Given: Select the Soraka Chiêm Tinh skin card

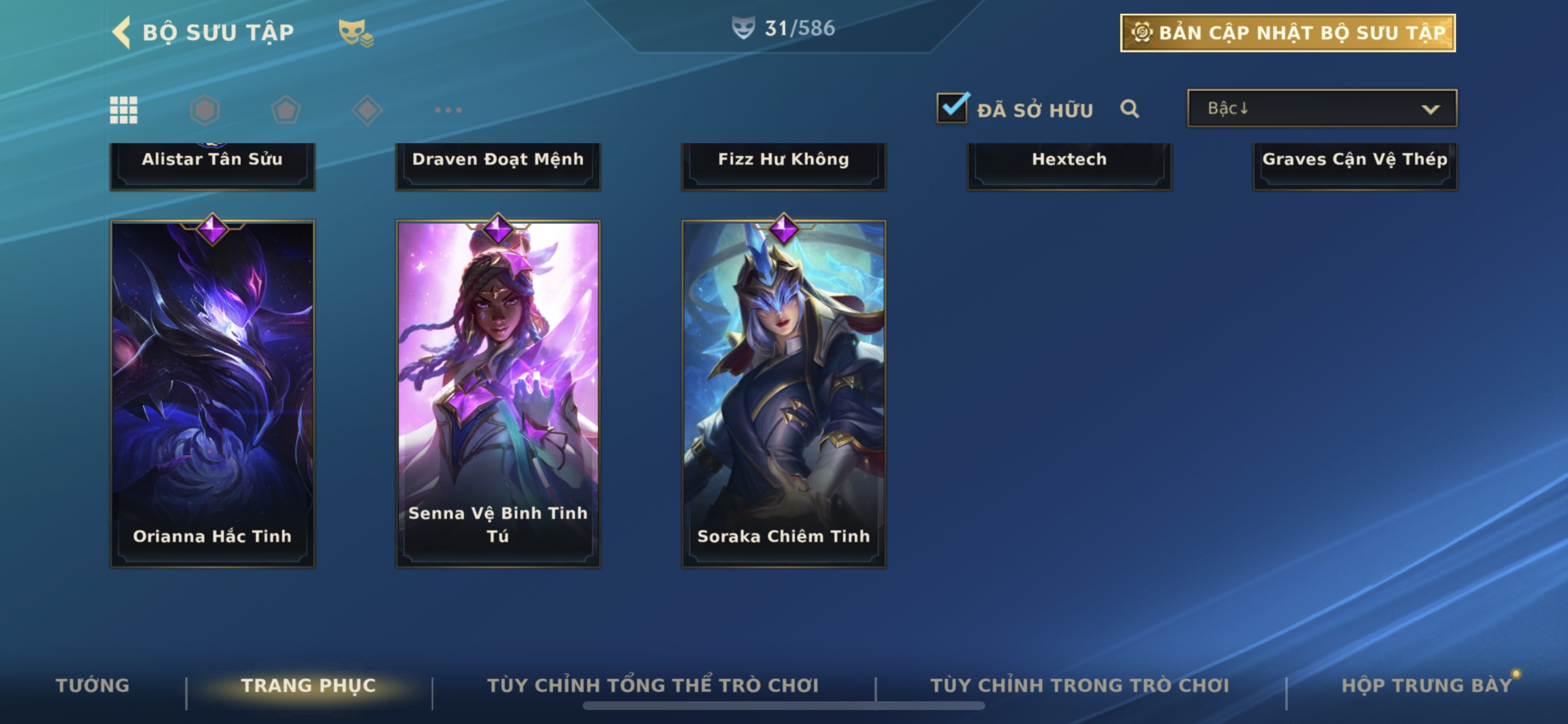Looking at the screenshot, I should (x=784, y=393).
